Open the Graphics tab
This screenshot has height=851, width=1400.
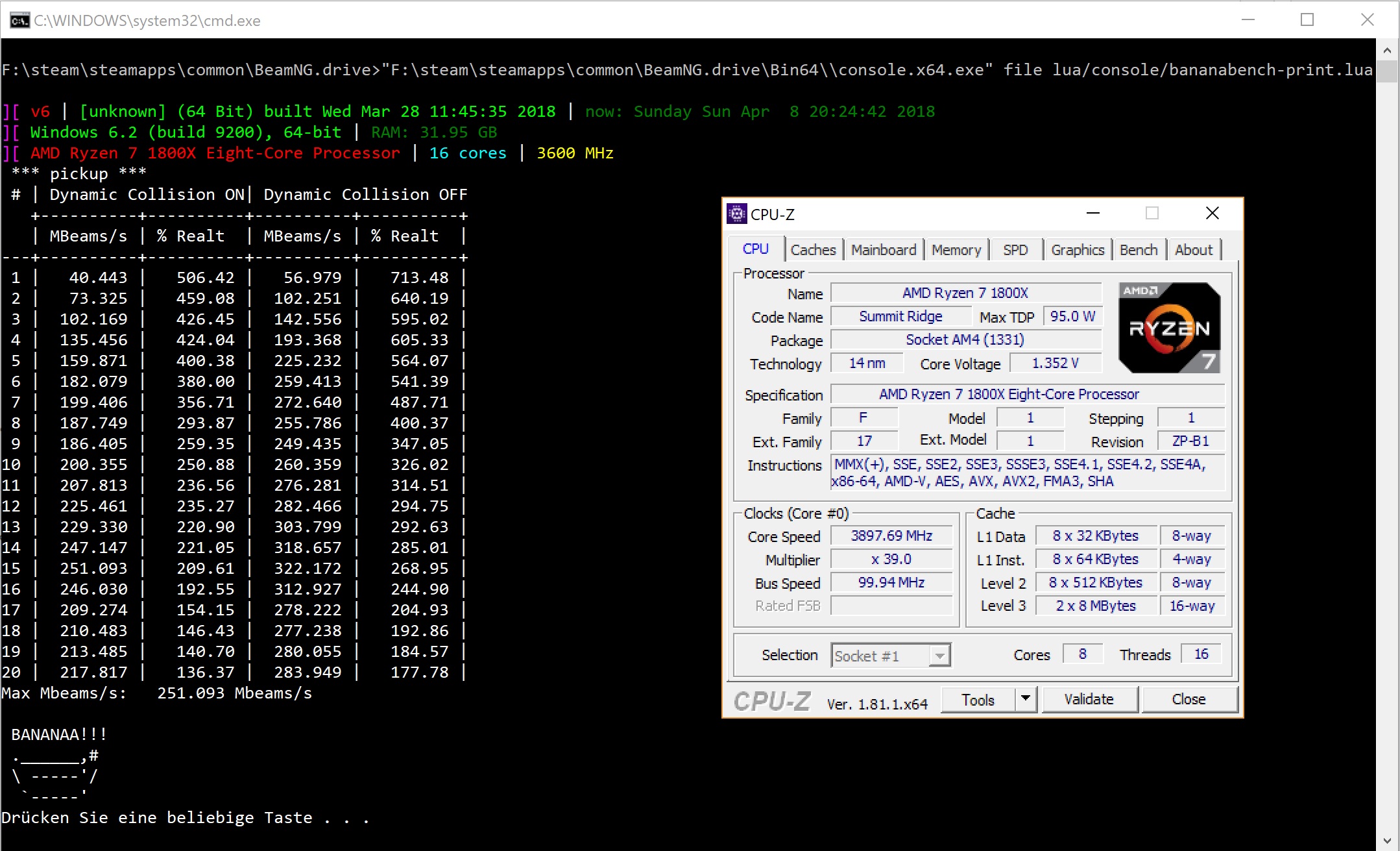tap(1078, 250)
